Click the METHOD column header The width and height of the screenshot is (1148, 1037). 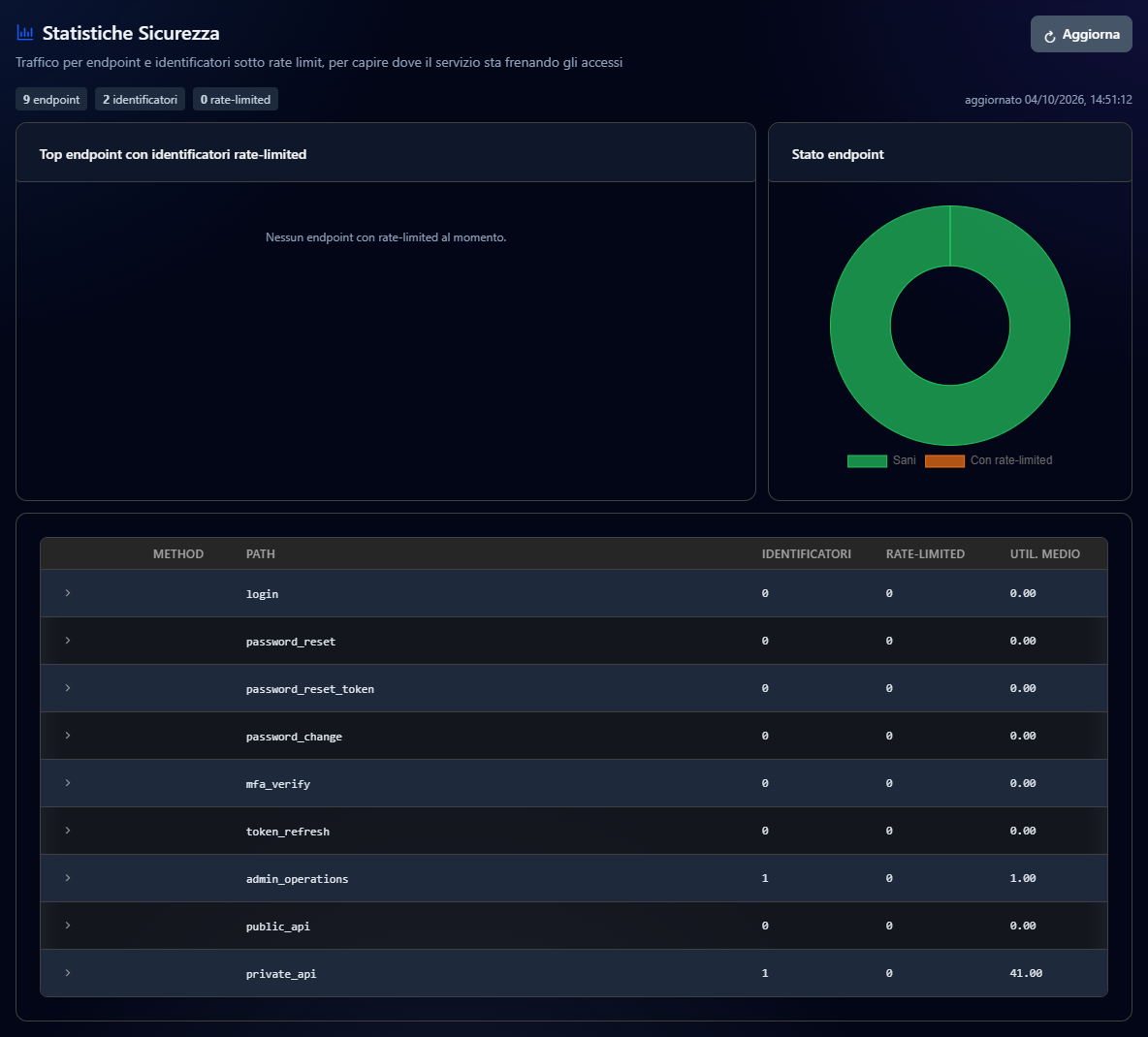point(177,554)
